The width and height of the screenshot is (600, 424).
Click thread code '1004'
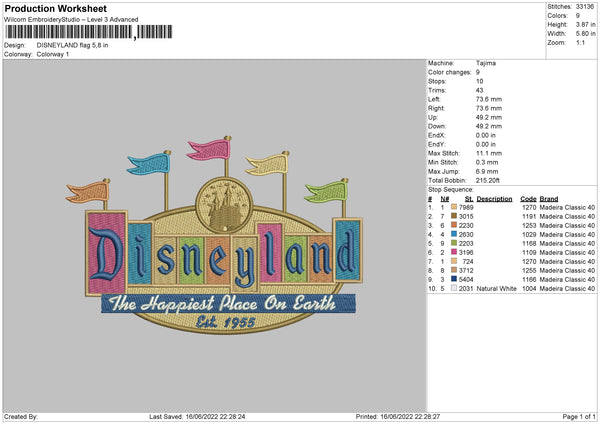click(x=529, y=289)
